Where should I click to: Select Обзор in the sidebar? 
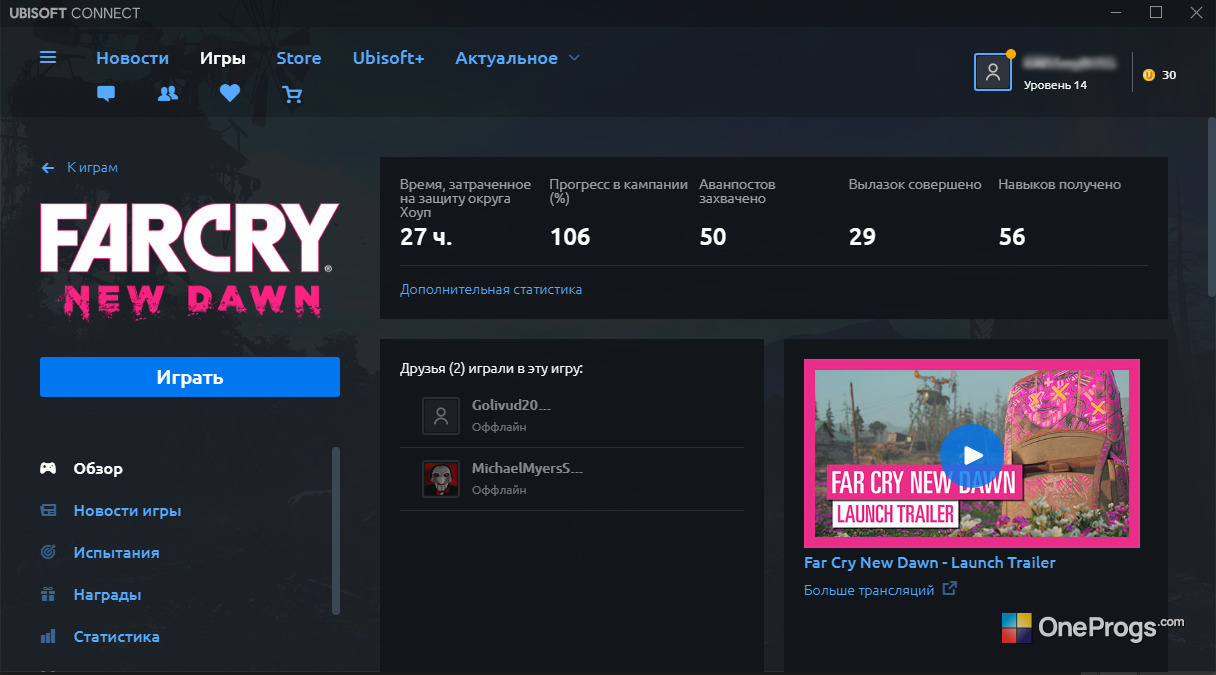pos(98,468)
